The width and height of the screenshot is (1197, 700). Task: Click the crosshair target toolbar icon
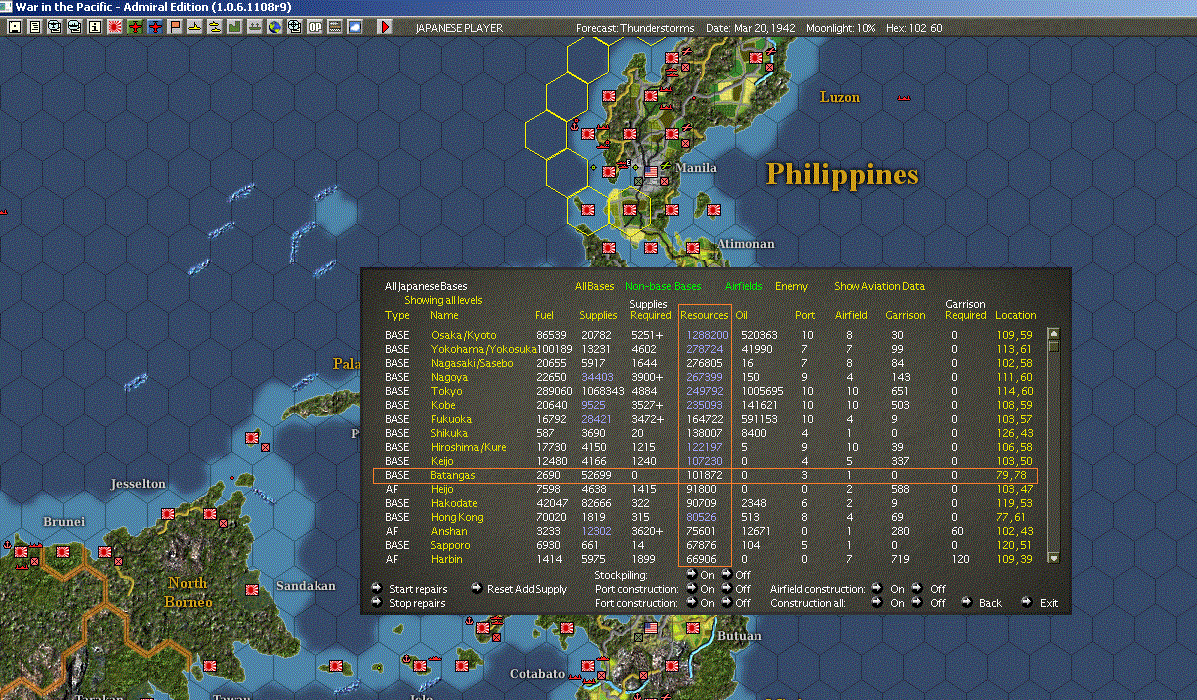295,27
